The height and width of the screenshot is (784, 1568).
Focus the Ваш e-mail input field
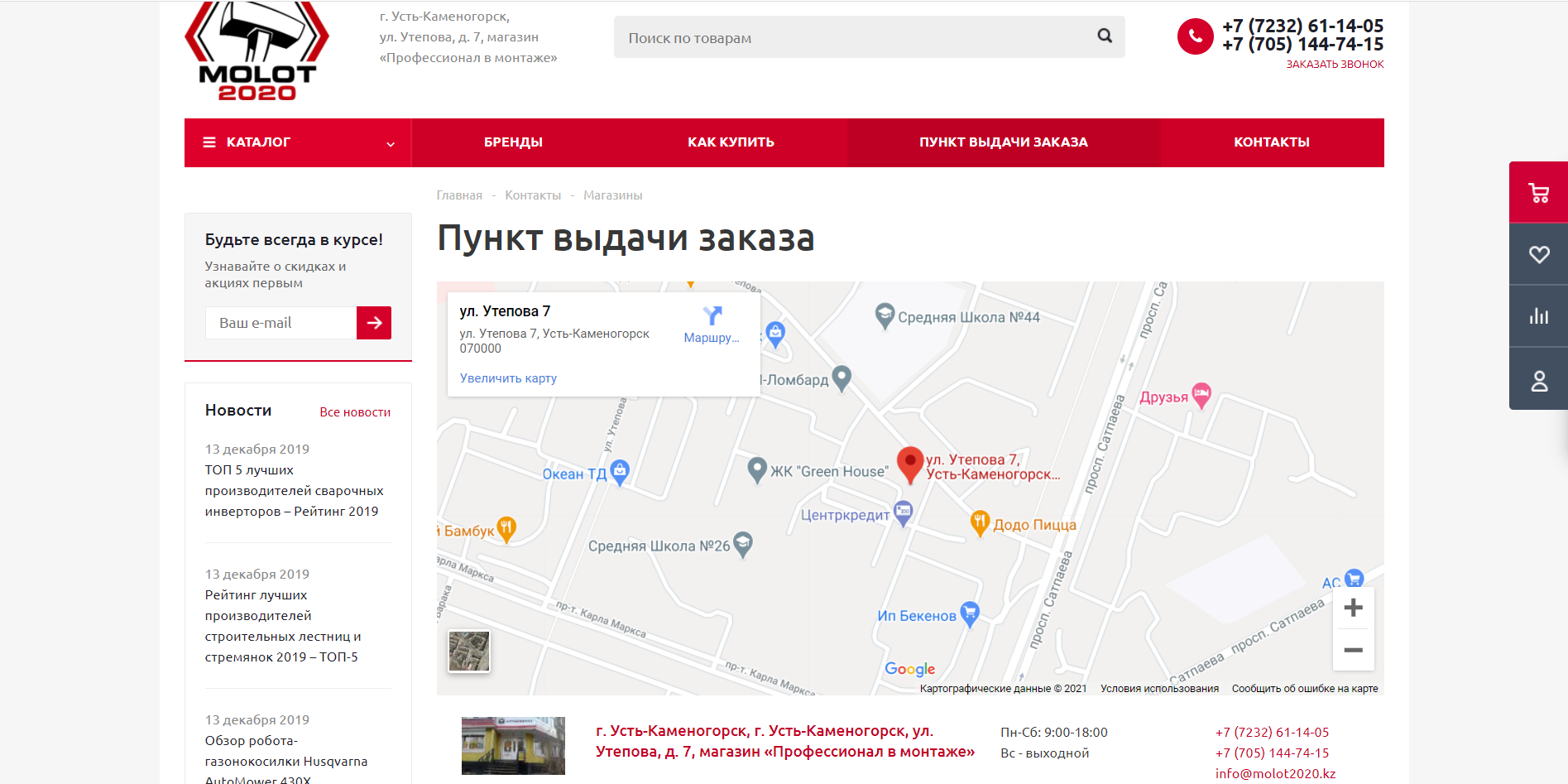coord(281,323)
